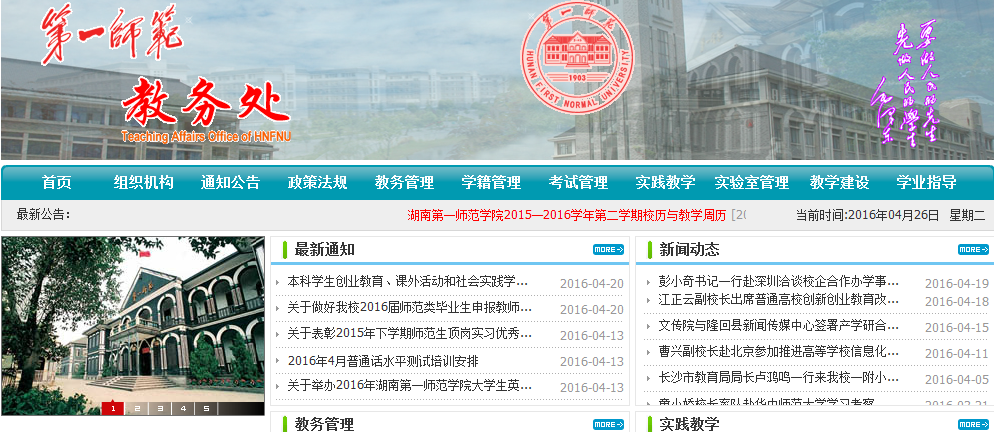Image resolution: width=994 pixels, height=432 pixels.
Task: Open the 实验室管理 menu item
Action: pos(752,183)
